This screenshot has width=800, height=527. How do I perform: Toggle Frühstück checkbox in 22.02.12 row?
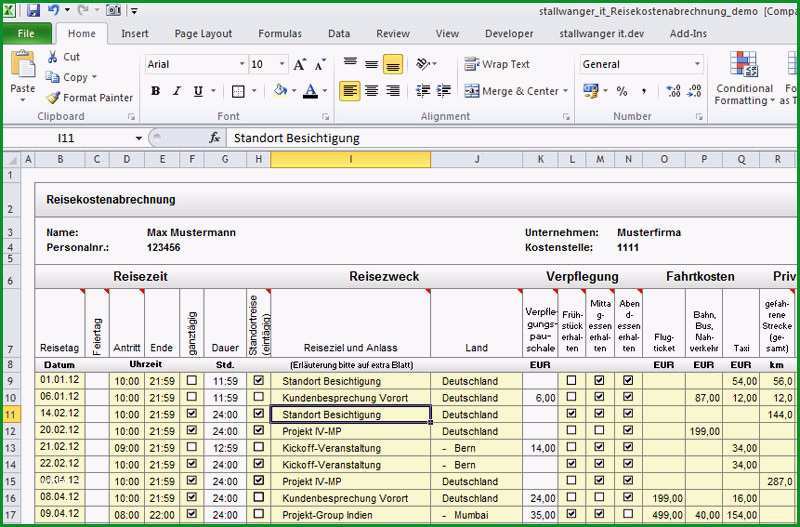pos(571,463)
